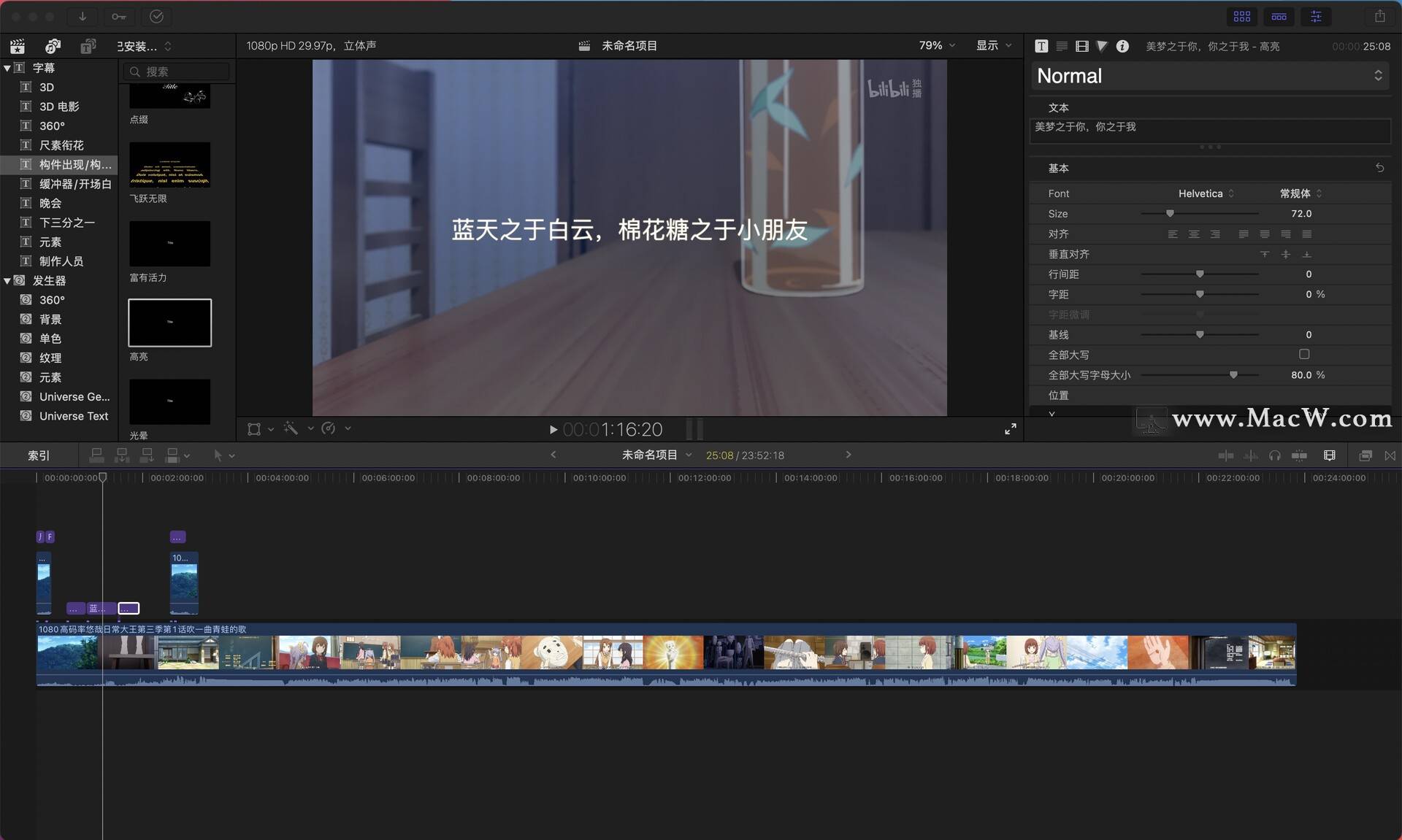Viewport: 1402px width, 840px height.
Task: Toggle the 全部大写 (all caps) checkbox
Action: tap(1303, 354)
